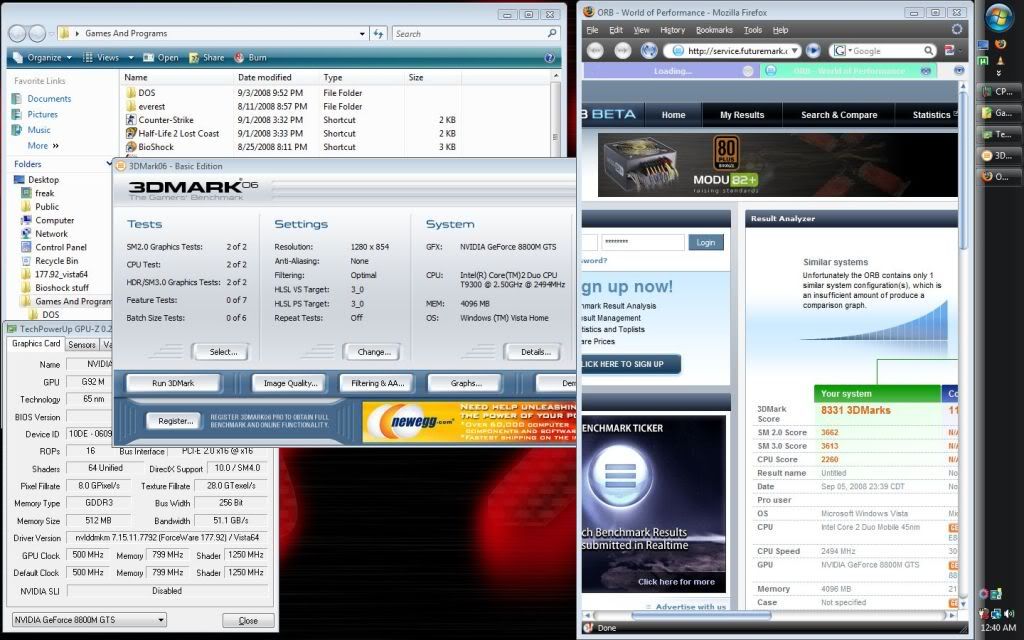Click the Windows Start orb
The height and width of the screenshot is (640, 1024).
pos(999,18)
